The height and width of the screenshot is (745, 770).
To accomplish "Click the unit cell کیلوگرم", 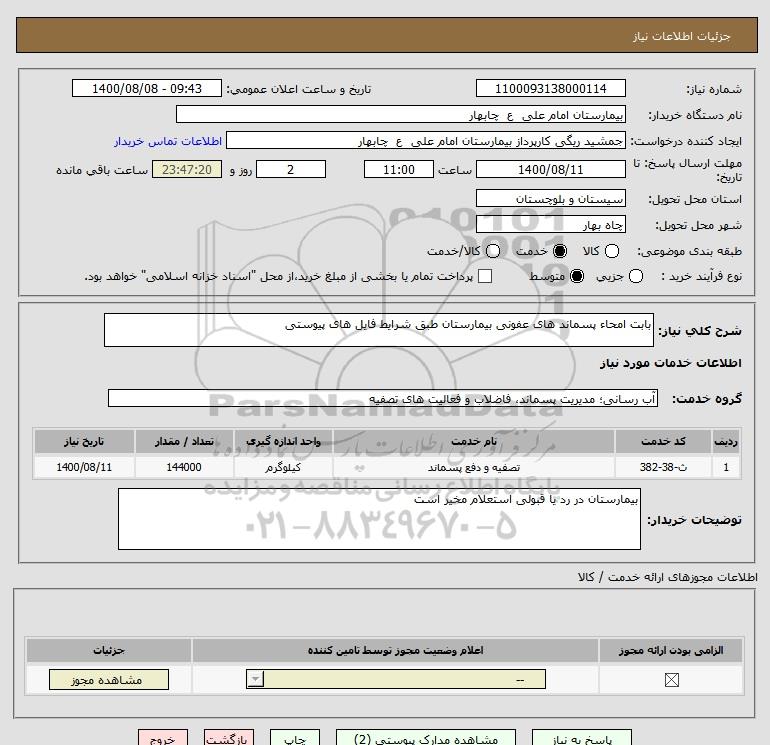I will [283, 467].
